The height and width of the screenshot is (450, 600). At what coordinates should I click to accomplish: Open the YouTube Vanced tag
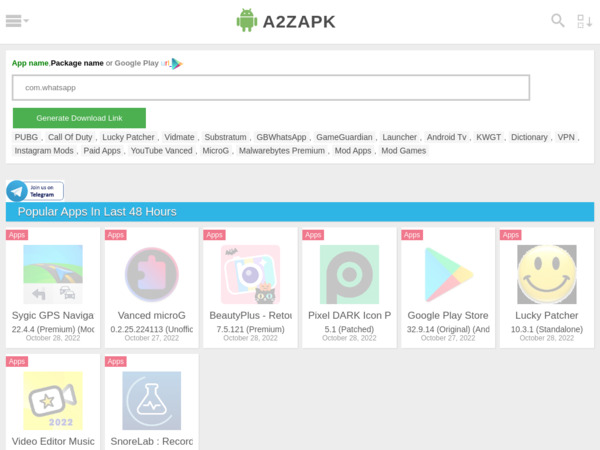point(161,151)
